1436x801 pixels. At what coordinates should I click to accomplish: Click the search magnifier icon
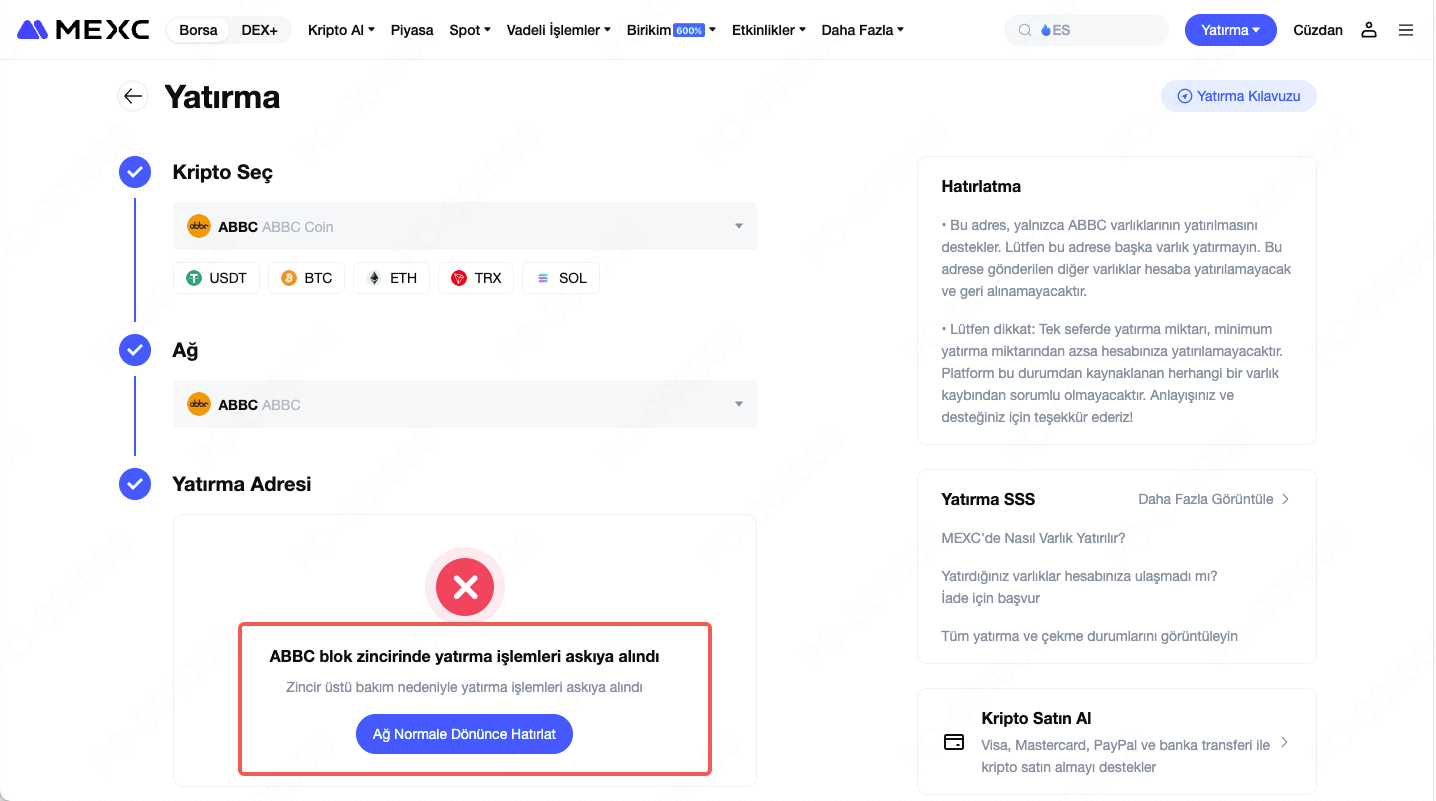(x=1025, y=30)
